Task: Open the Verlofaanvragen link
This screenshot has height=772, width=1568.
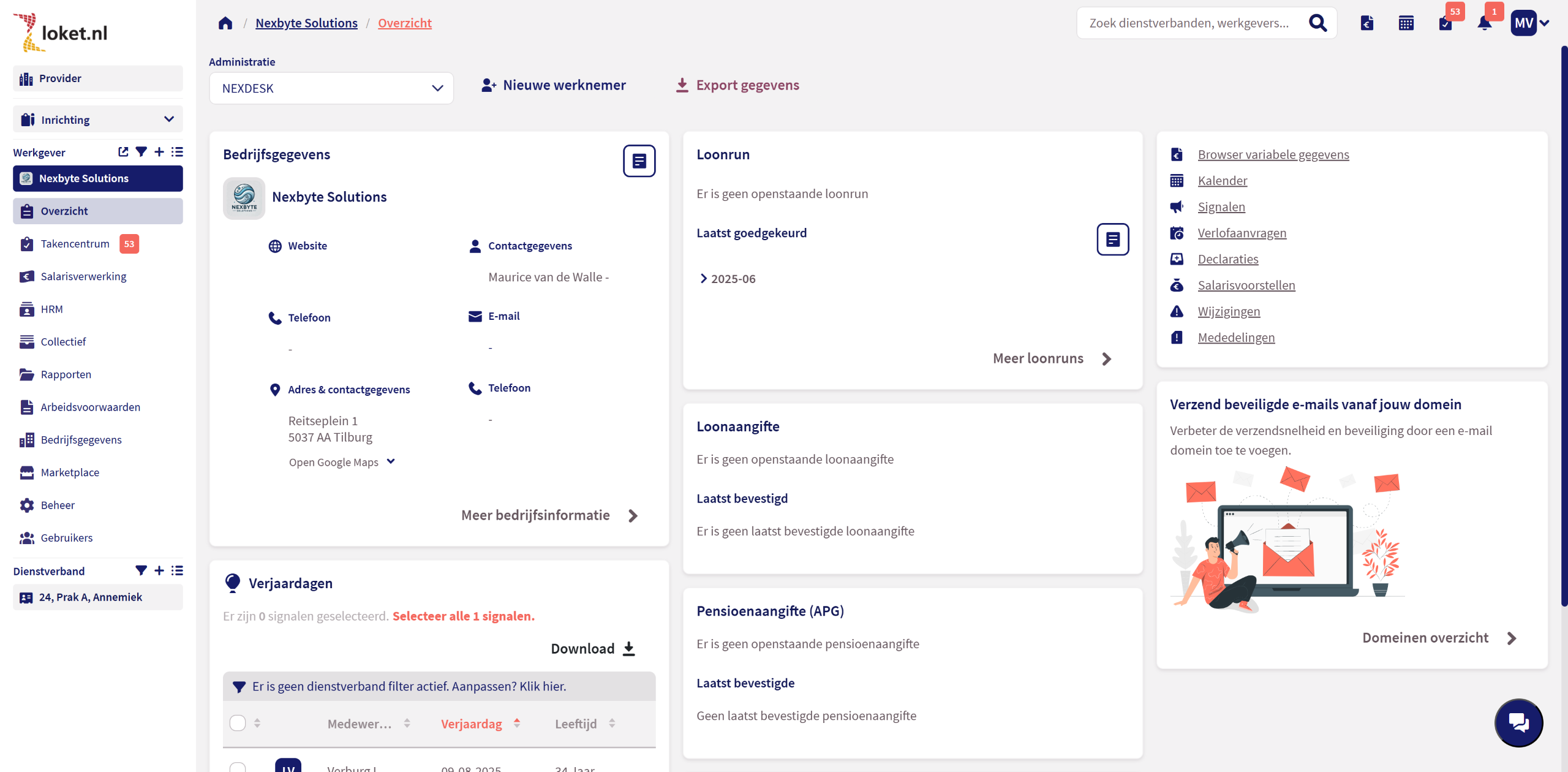Action: point(1242,233)
